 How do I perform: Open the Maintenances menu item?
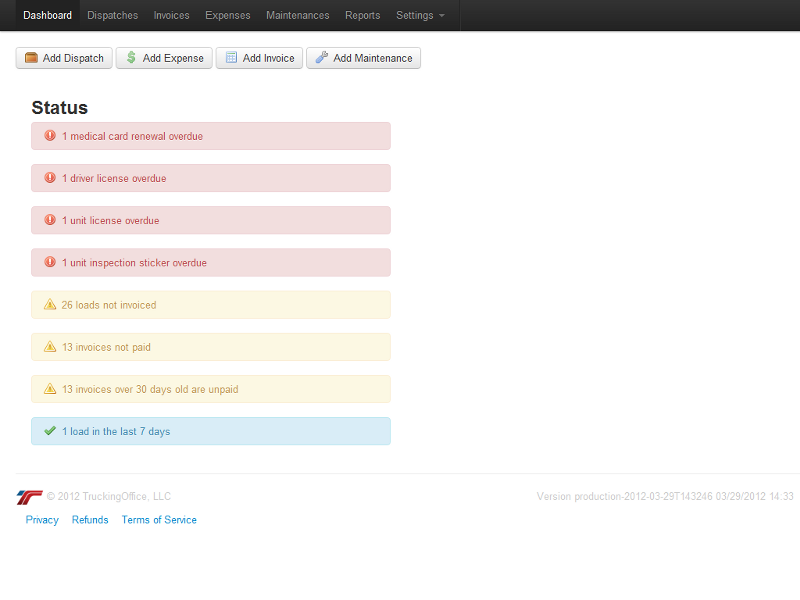pyautogui.click(x=297, y=15)
